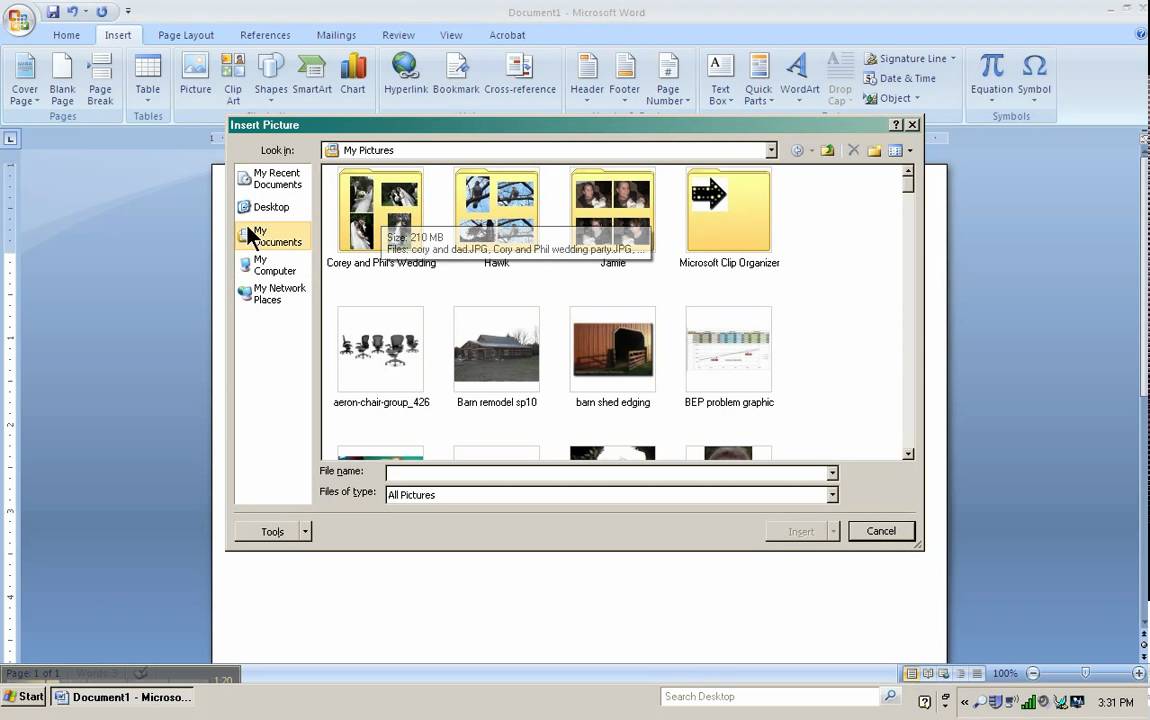The height and width of the screenshot is (720, 1150).
Task: Open Clip Art
Action: pos(233,79)
